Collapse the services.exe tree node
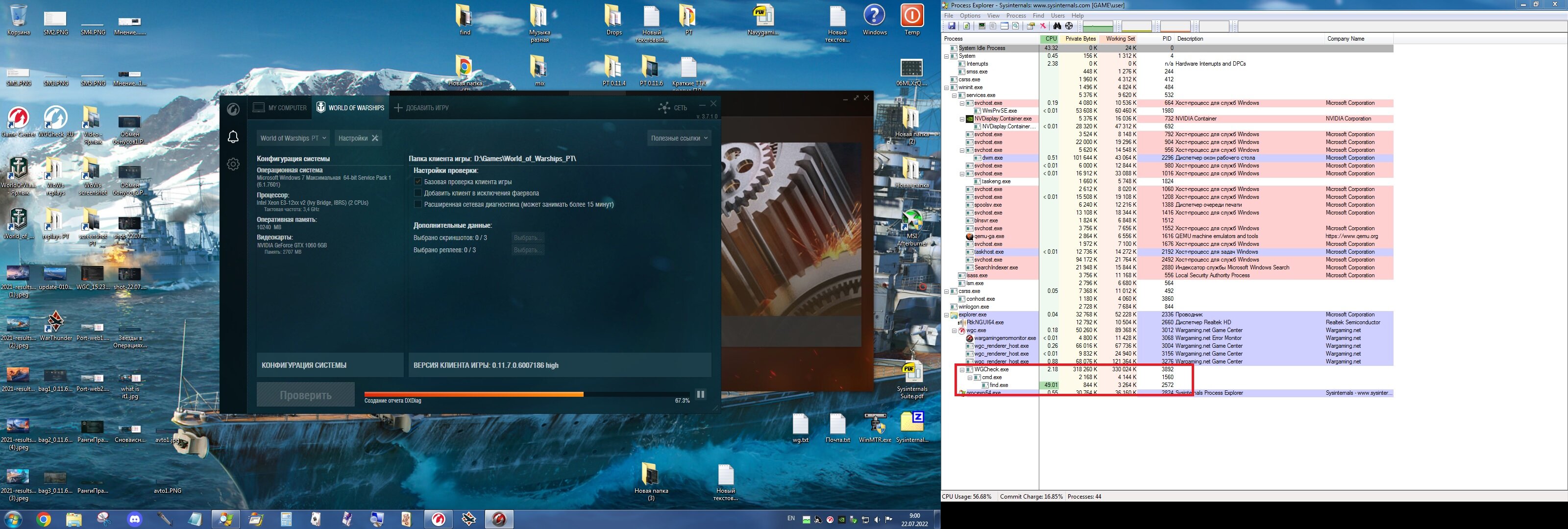Viewport: 1568px width, 529px height. coord(955,95)
